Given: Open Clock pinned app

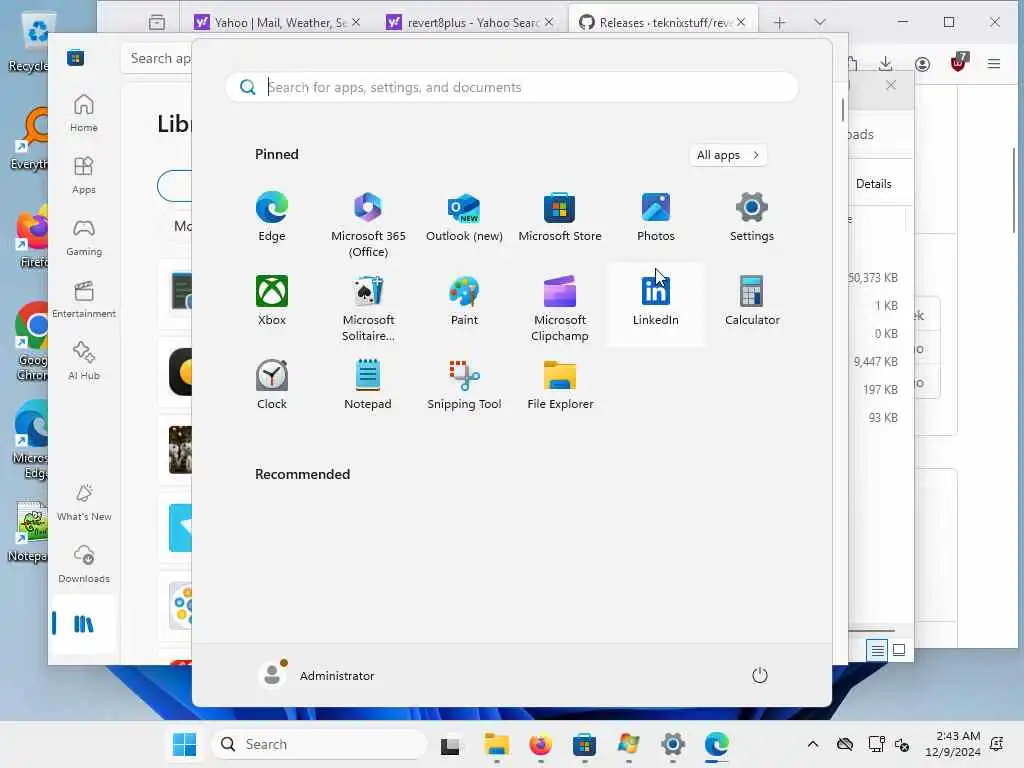Looking at the screenshot, I should coord(272,385).
